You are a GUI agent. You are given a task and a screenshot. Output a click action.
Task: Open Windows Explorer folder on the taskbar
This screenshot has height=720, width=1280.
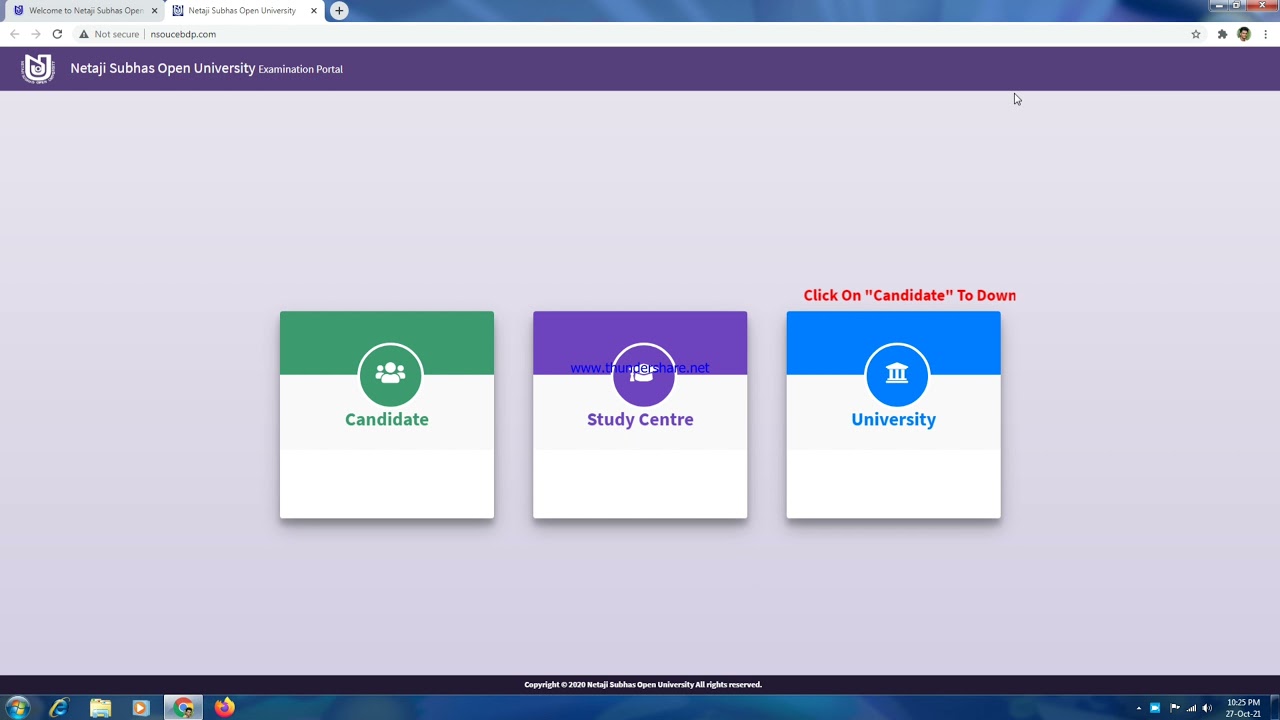pos(100,708)
